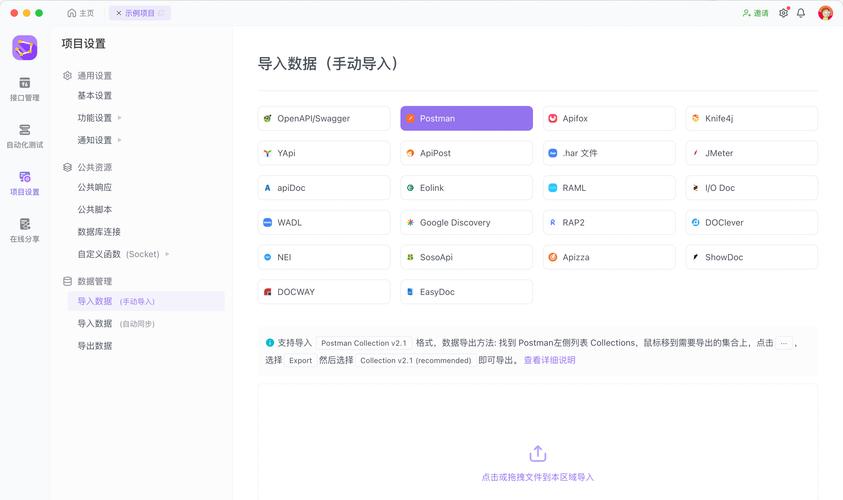Image resolution: width=843 pixels, height=500 pixels.
Task: Click the 数据管理 group header
Action: click(88, 281)
